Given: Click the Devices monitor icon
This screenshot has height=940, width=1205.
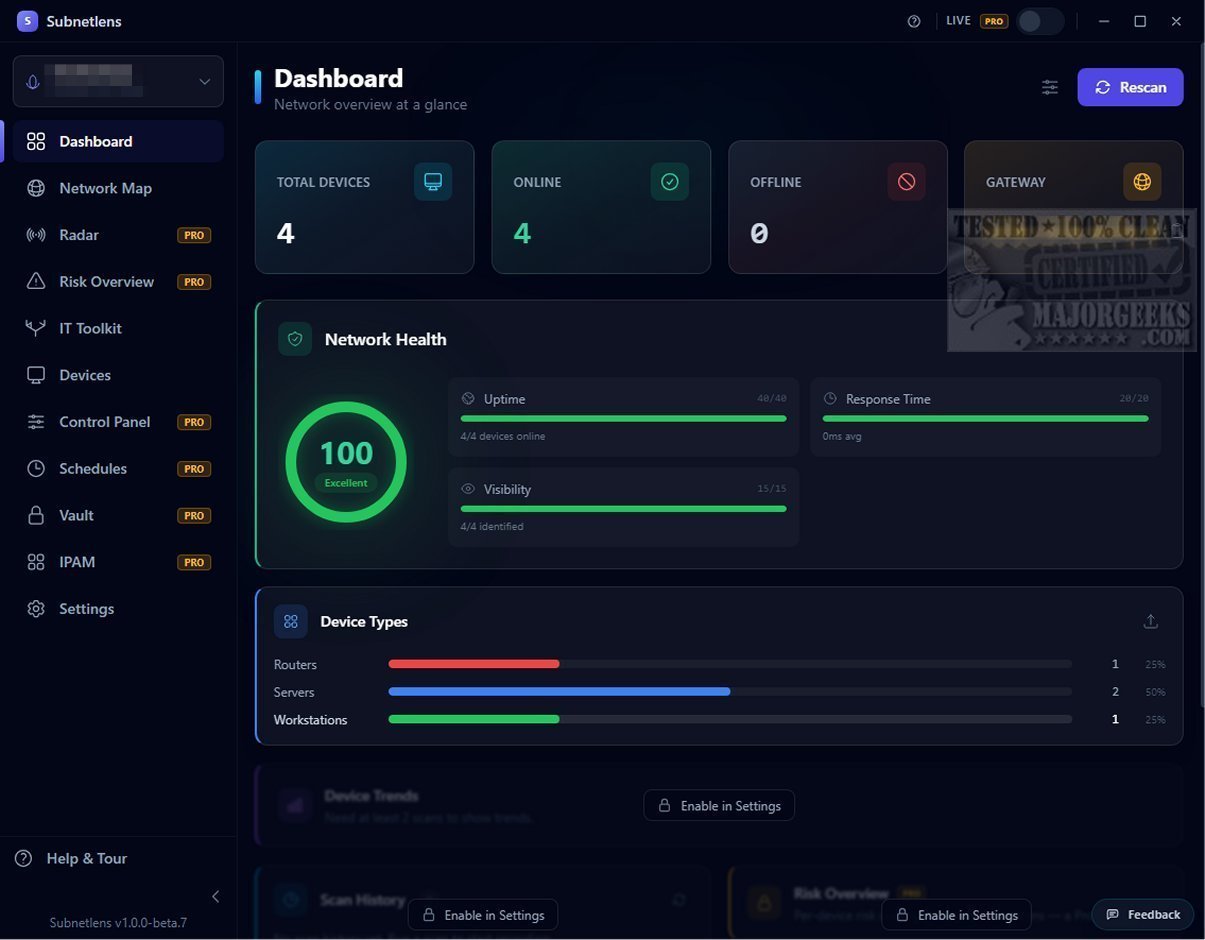Looking at the screenshot, I should tap(36, 375).
